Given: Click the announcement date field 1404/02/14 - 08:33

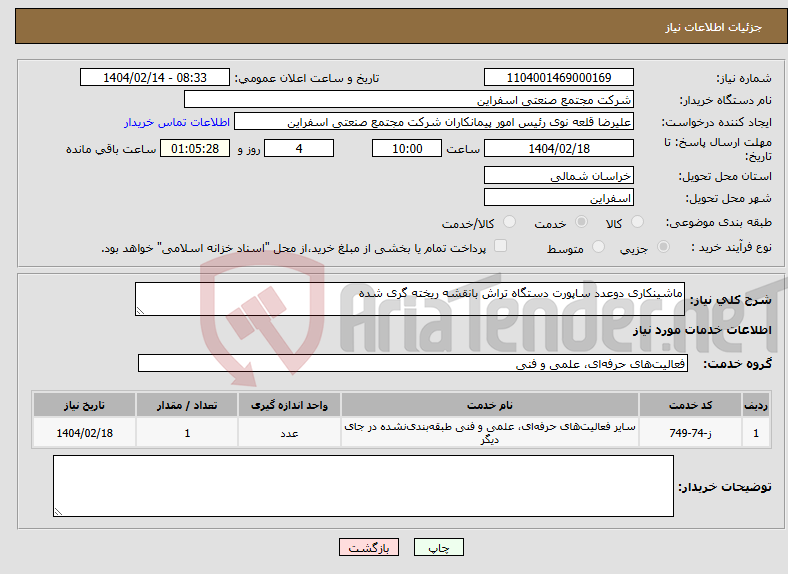Looking at the screenshot, I should click(155, 77).
